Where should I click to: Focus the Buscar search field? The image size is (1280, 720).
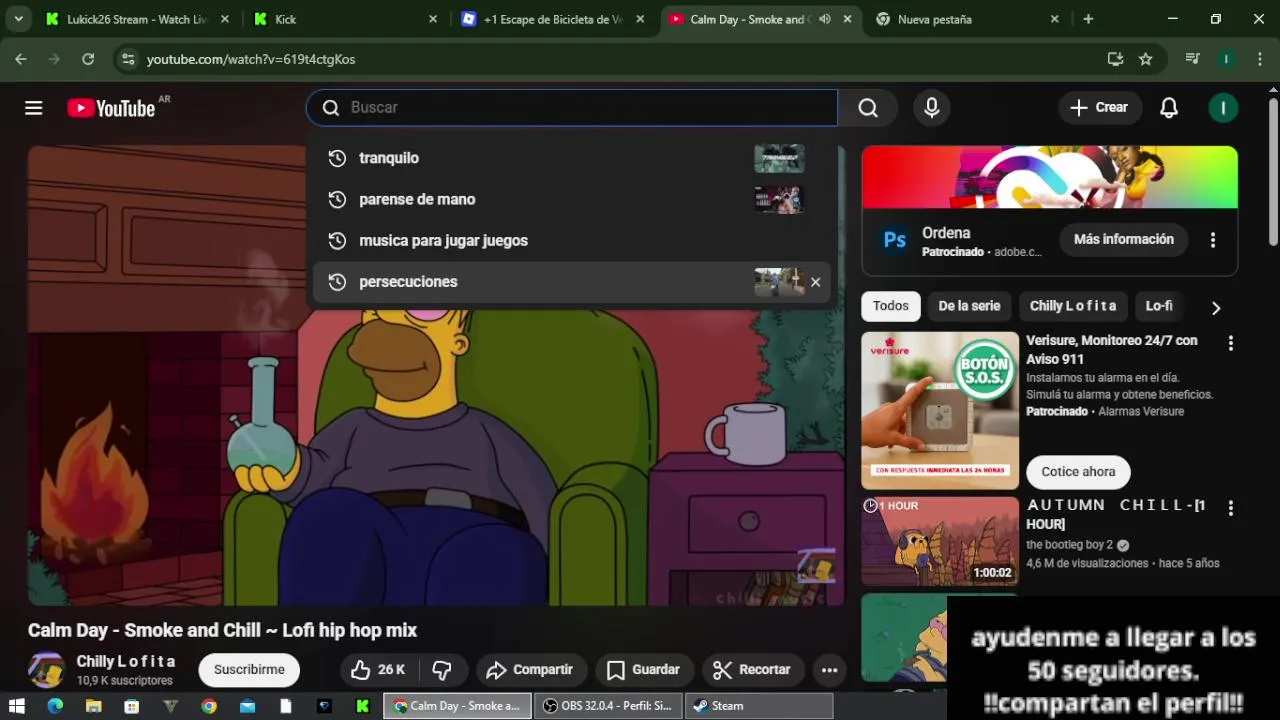572,108
